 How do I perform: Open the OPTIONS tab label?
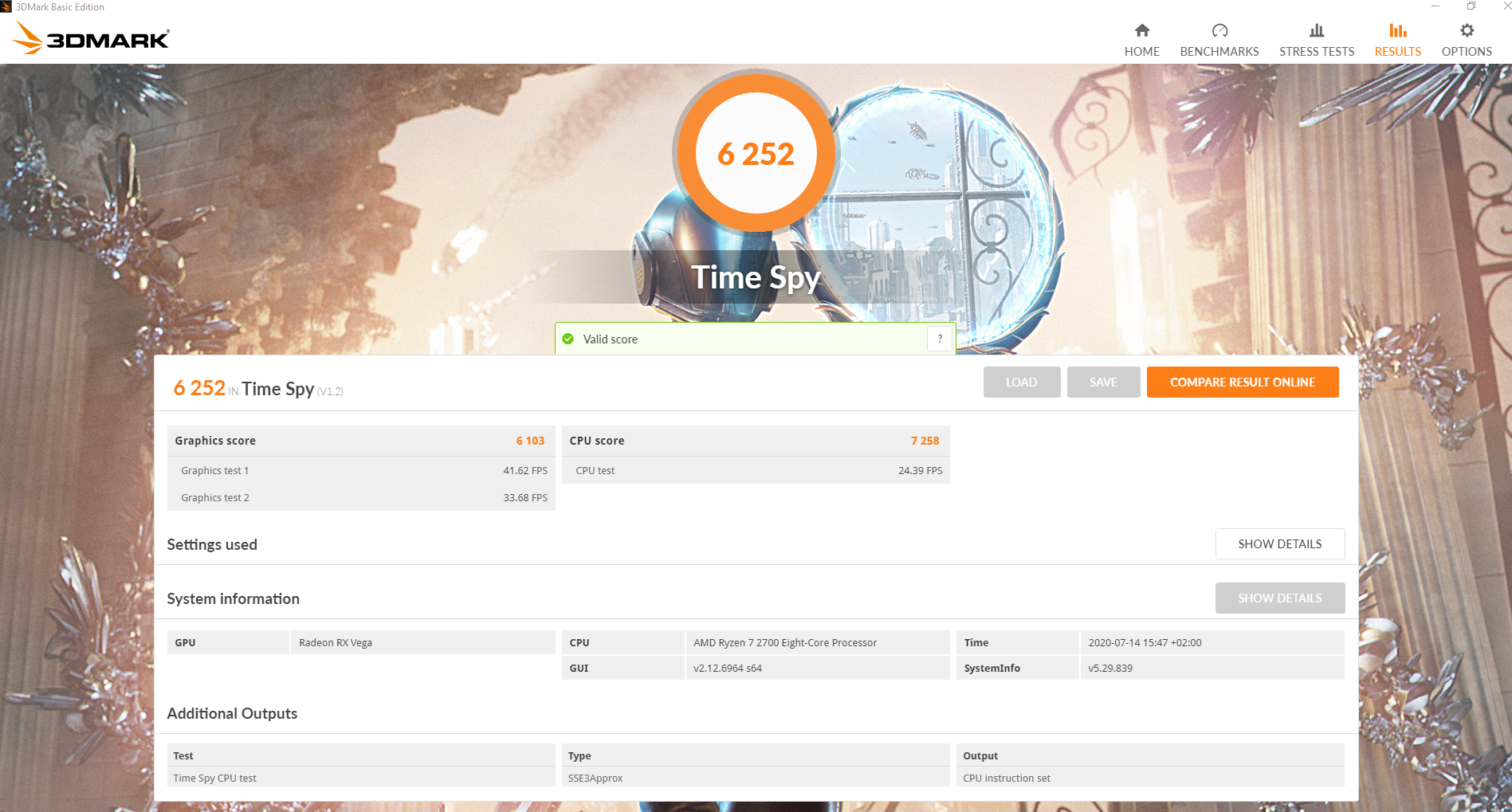click(1467, 52)
